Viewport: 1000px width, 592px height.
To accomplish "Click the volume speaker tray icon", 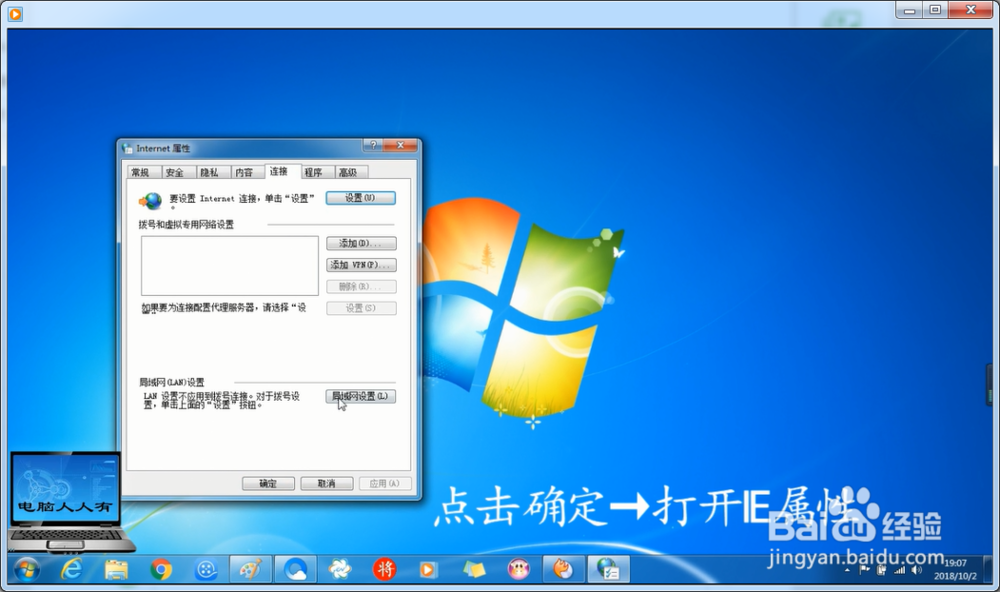I will click(x=916, y=570).
